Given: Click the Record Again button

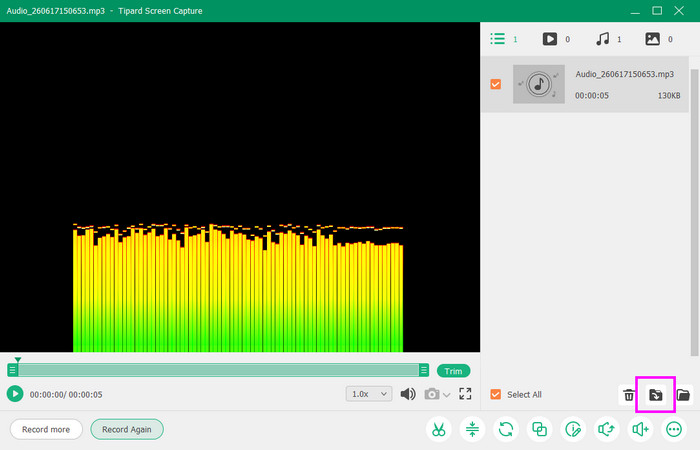Looking at the screenshot, I should 127,429.
